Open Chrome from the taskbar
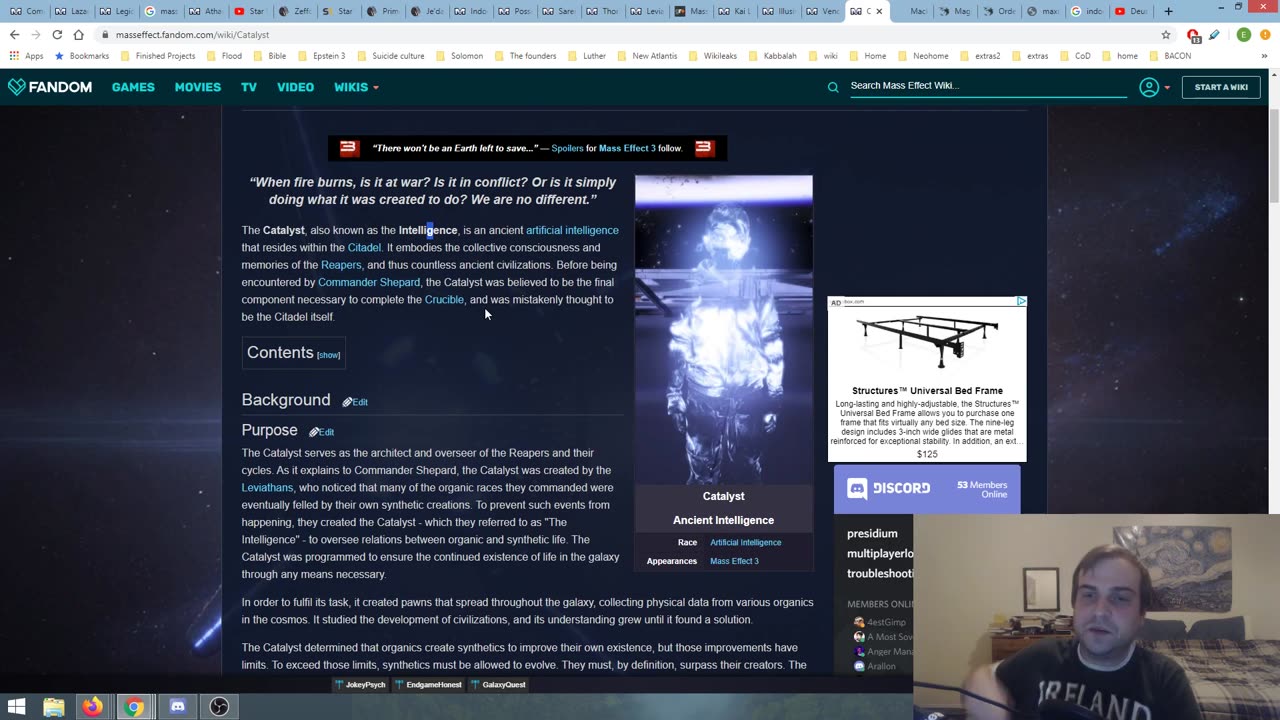Screen dimensions: 1280x720 [133, 707]
